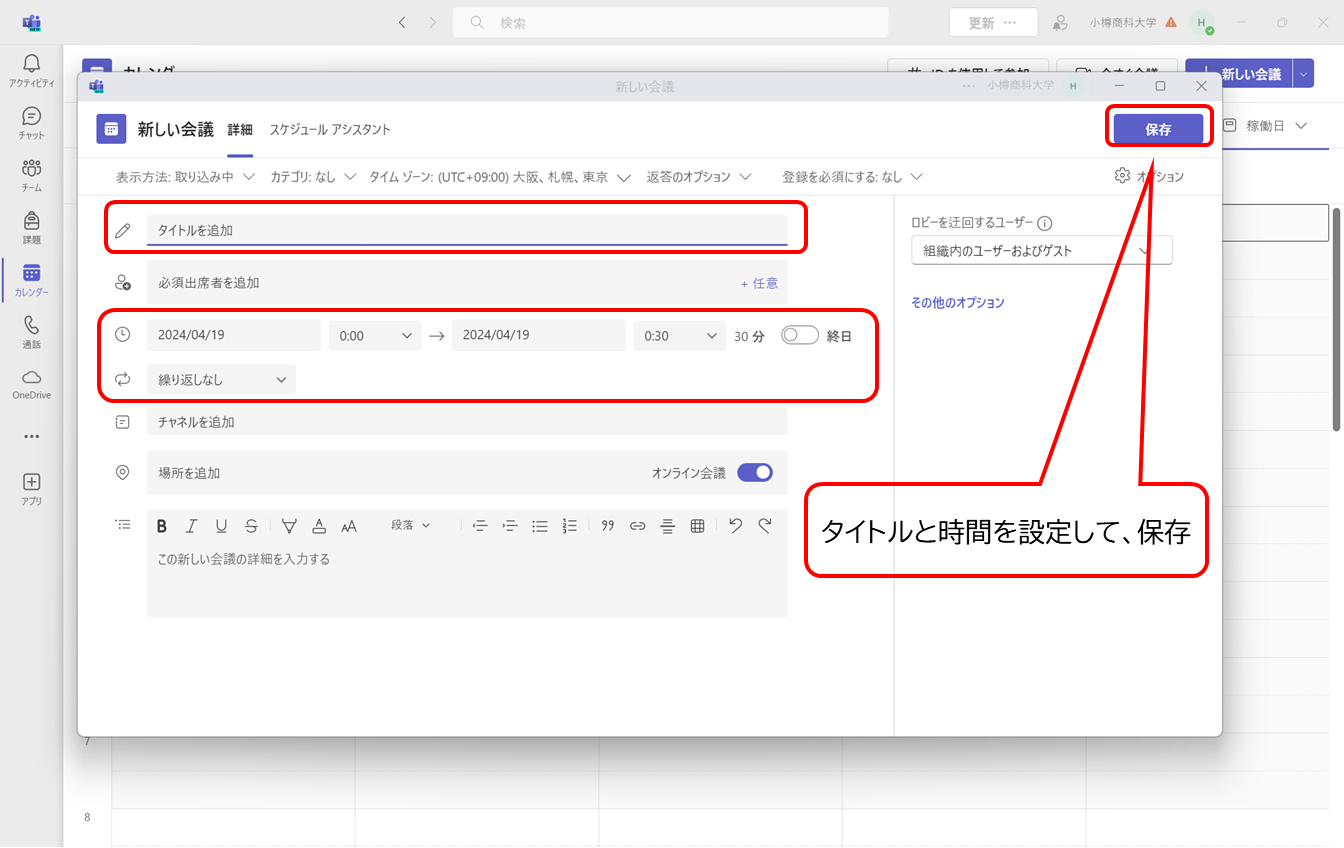The image size is (1344, 848).
Task: Turn off the オンライン会議 switch
Action: point(755,473)
